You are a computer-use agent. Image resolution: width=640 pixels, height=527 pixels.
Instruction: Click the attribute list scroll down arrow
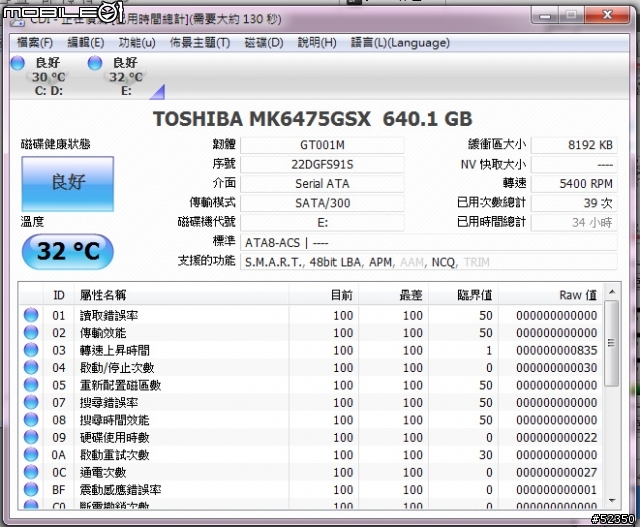tap(612, 500)
